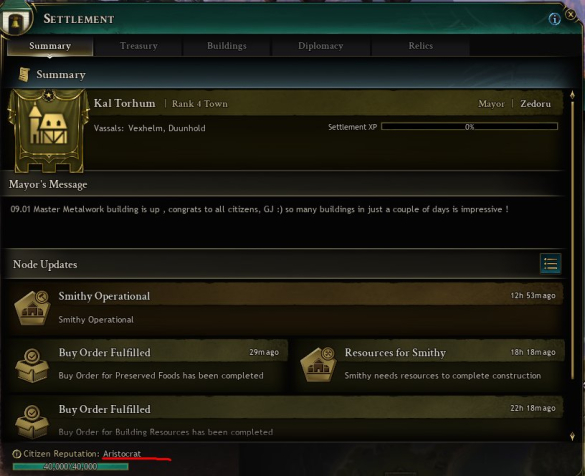Open the Buildings tab
The width and height of the screenshot is (585, 476).
point(226,46)
